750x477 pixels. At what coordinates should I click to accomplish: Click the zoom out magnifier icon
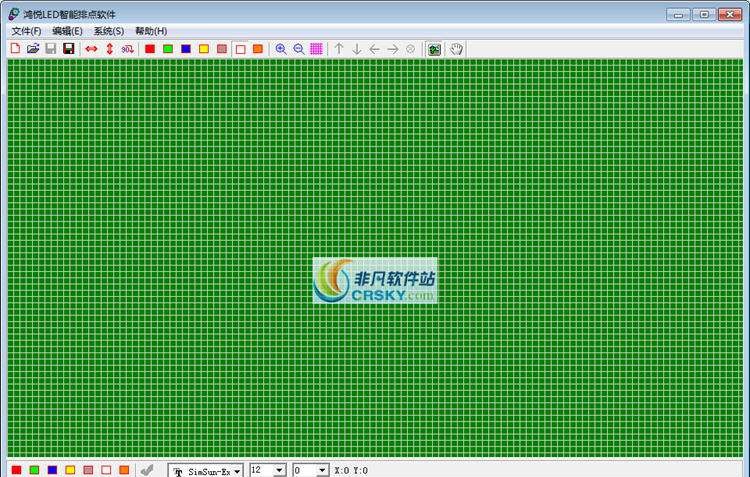(299, 49)
